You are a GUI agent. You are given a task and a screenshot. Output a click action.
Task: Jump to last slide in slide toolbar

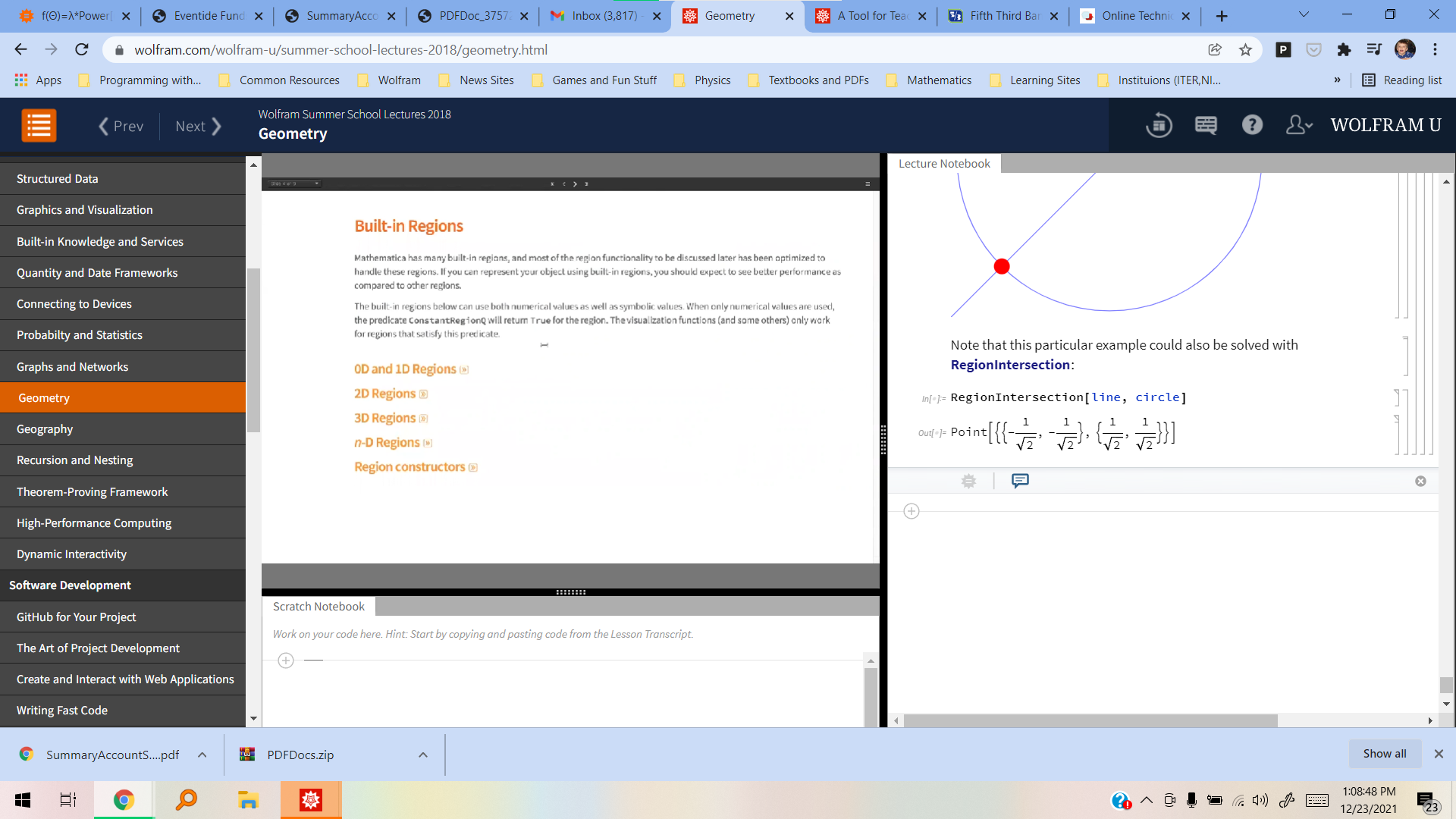(x=586, y=184)
